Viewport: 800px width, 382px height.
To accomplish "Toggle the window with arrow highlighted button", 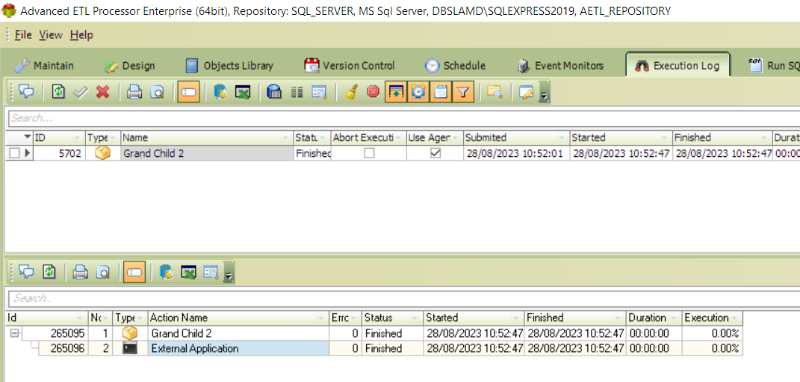I will coord(396,92).
